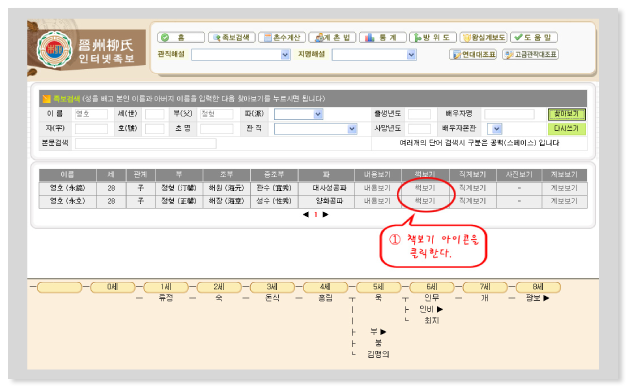Click the 찾아보기 search button

(566, 114)
